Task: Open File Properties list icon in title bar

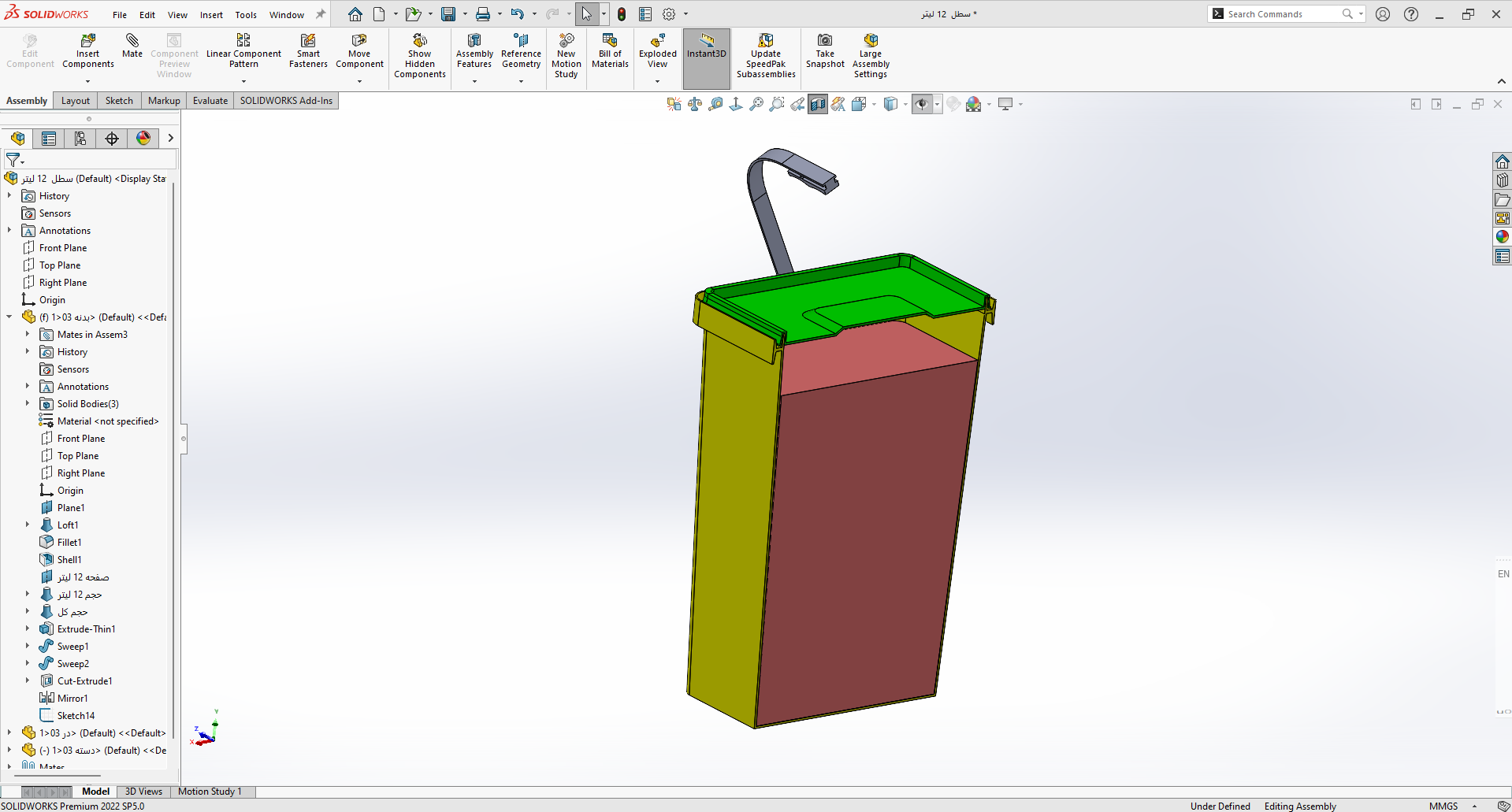Action: (x=645, y=14)
